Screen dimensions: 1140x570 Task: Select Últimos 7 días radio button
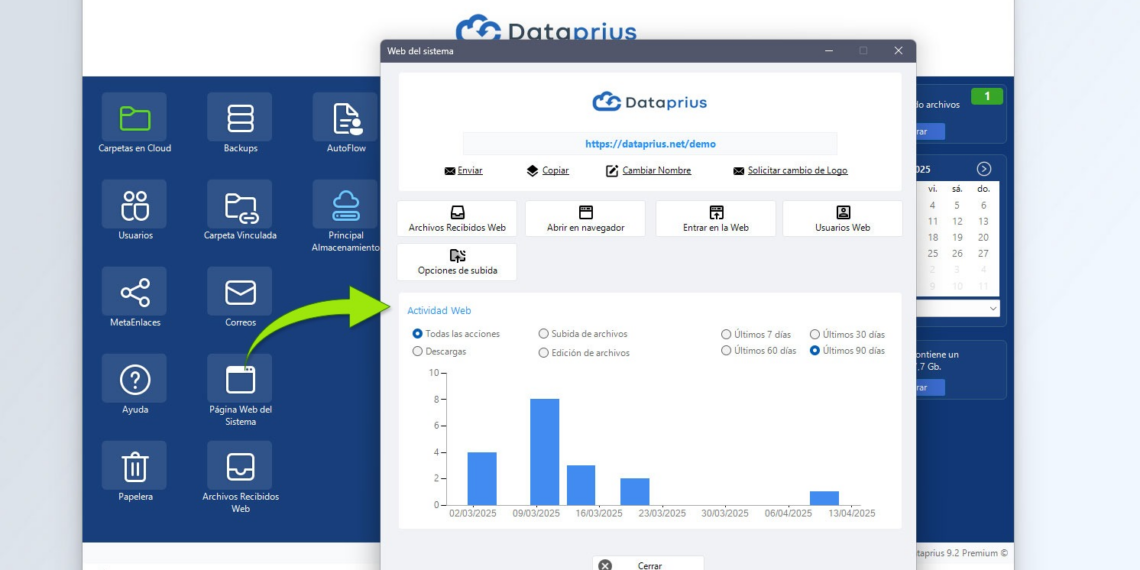726,334
